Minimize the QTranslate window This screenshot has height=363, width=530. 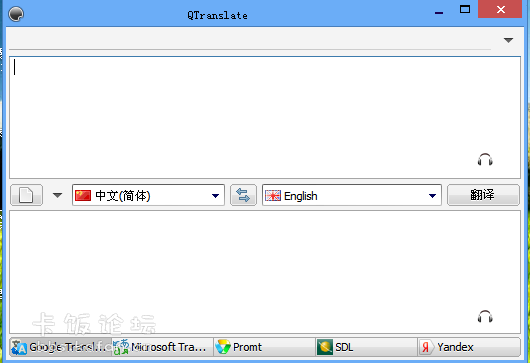(439, 12)
